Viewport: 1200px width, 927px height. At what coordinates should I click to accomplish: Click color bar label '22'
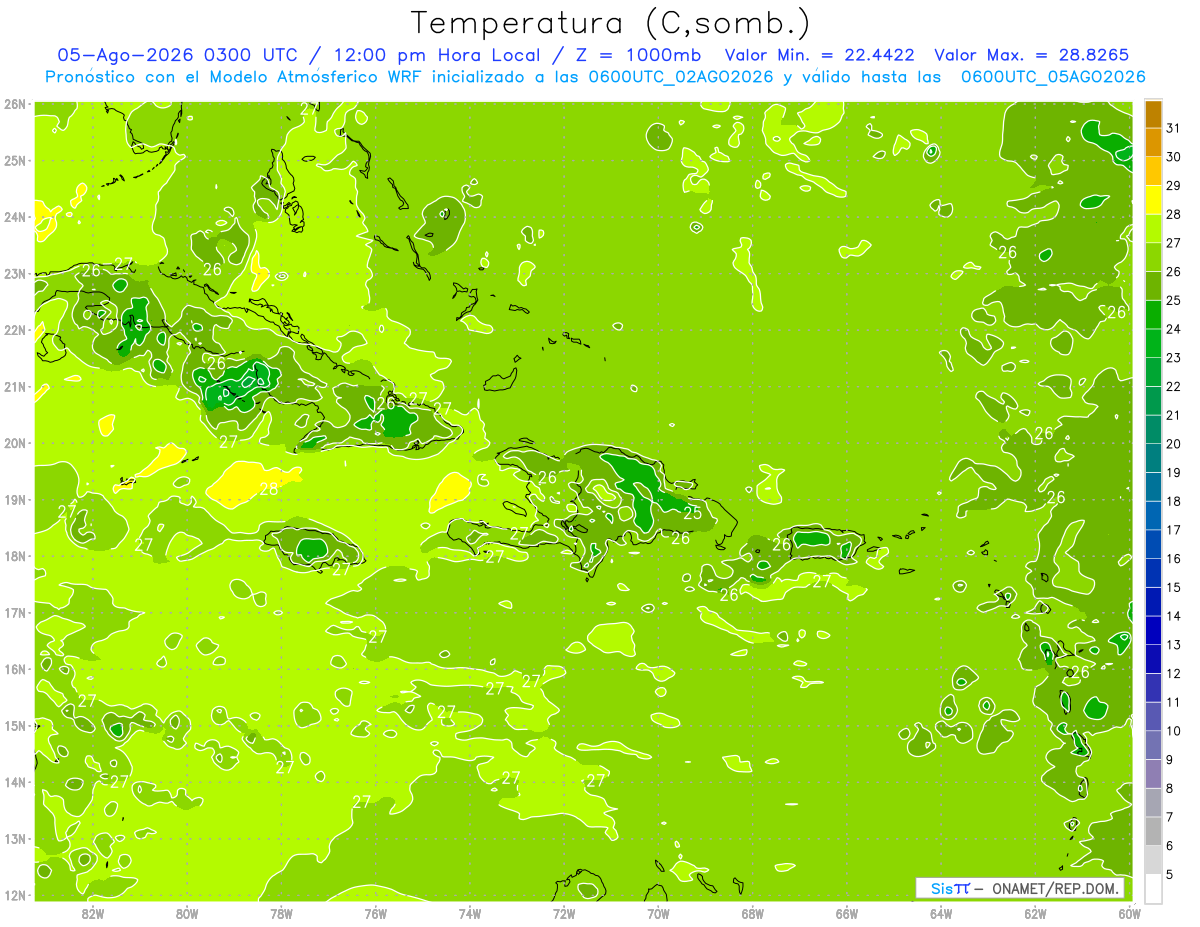tap(1173, 387)
